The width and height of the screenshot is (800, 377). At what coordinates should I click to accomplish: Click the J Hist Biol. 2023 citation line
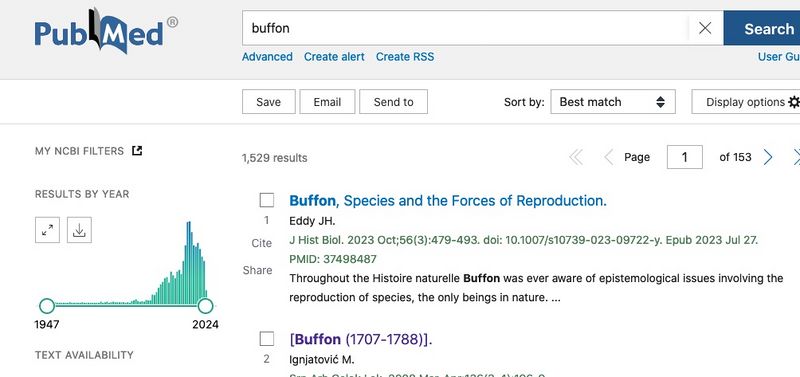[x=523, y=240]
